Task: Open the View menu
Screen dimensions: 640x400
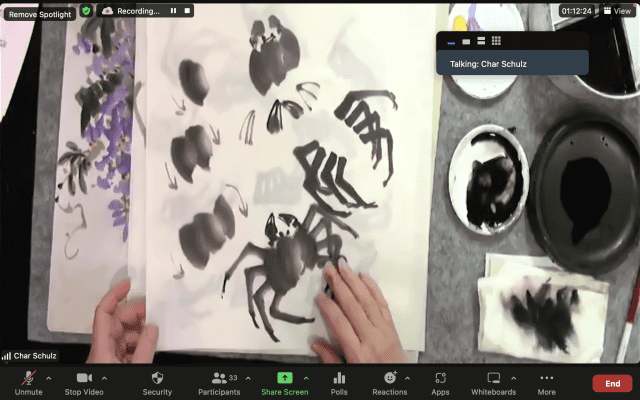Action: [x=618, y=11]
